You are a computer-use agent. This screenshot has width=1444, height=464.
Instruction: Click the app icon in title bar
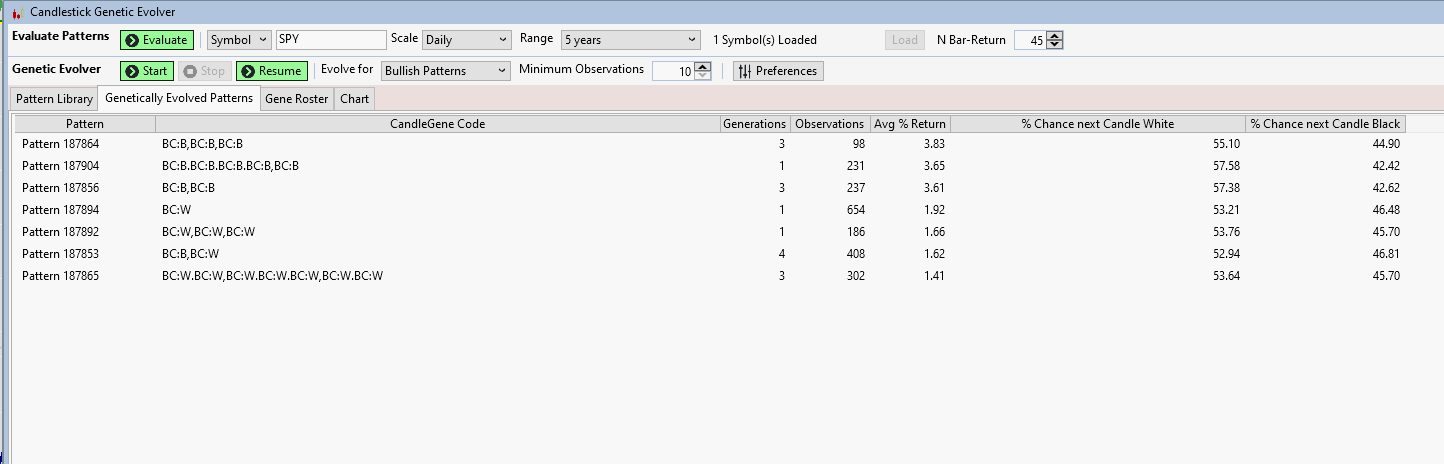click(16, 12)
